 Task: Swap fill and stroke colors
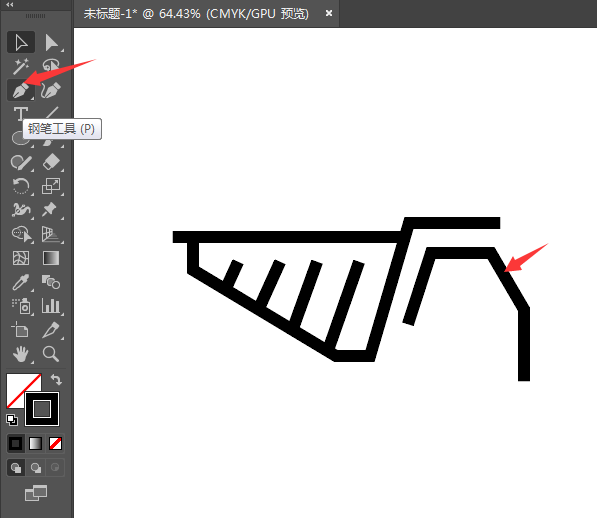tap(56, 379)
